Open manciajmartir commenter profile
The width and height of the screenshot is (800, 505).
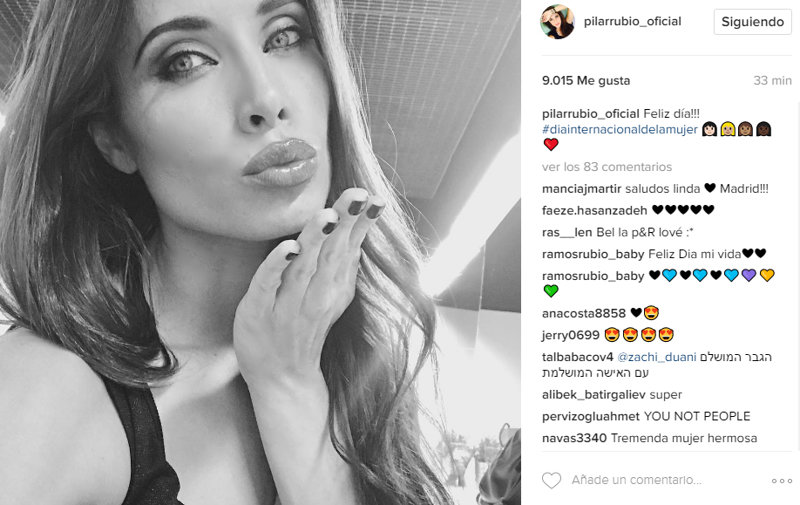click(582, 189)
